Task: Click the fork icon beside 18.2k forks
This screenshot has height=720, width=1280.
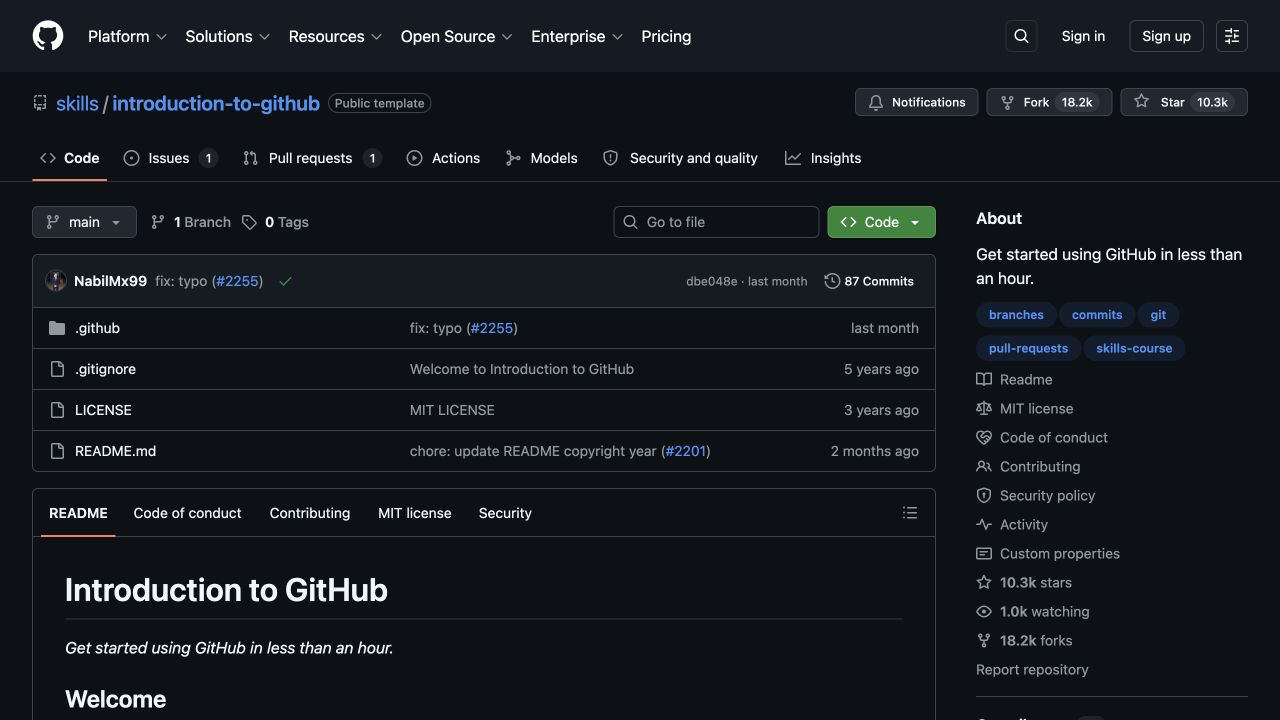Action: (984, 641)
